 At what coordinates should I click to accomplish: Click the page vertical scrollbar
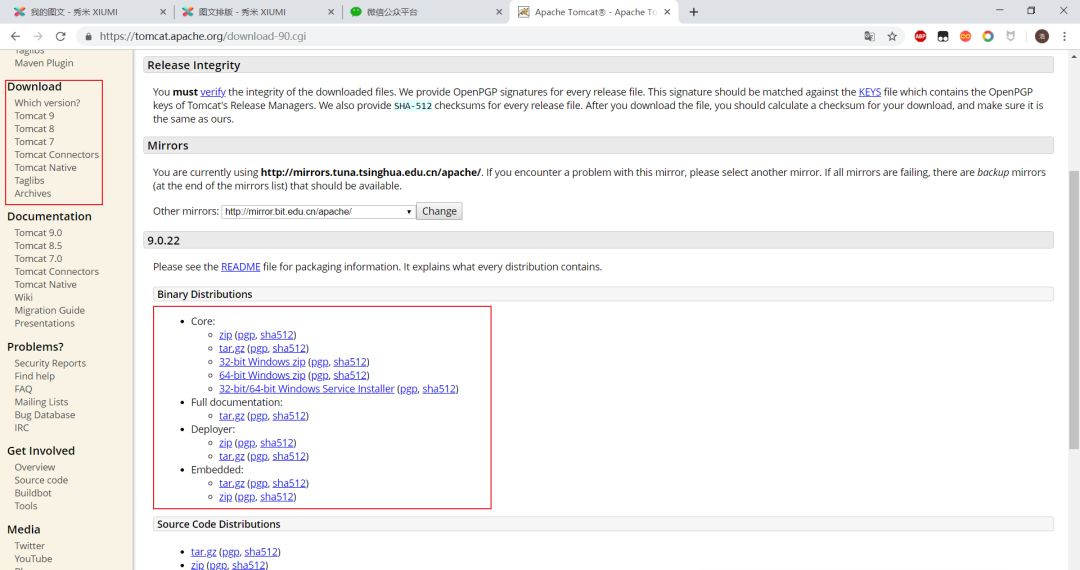point(1074,310)
